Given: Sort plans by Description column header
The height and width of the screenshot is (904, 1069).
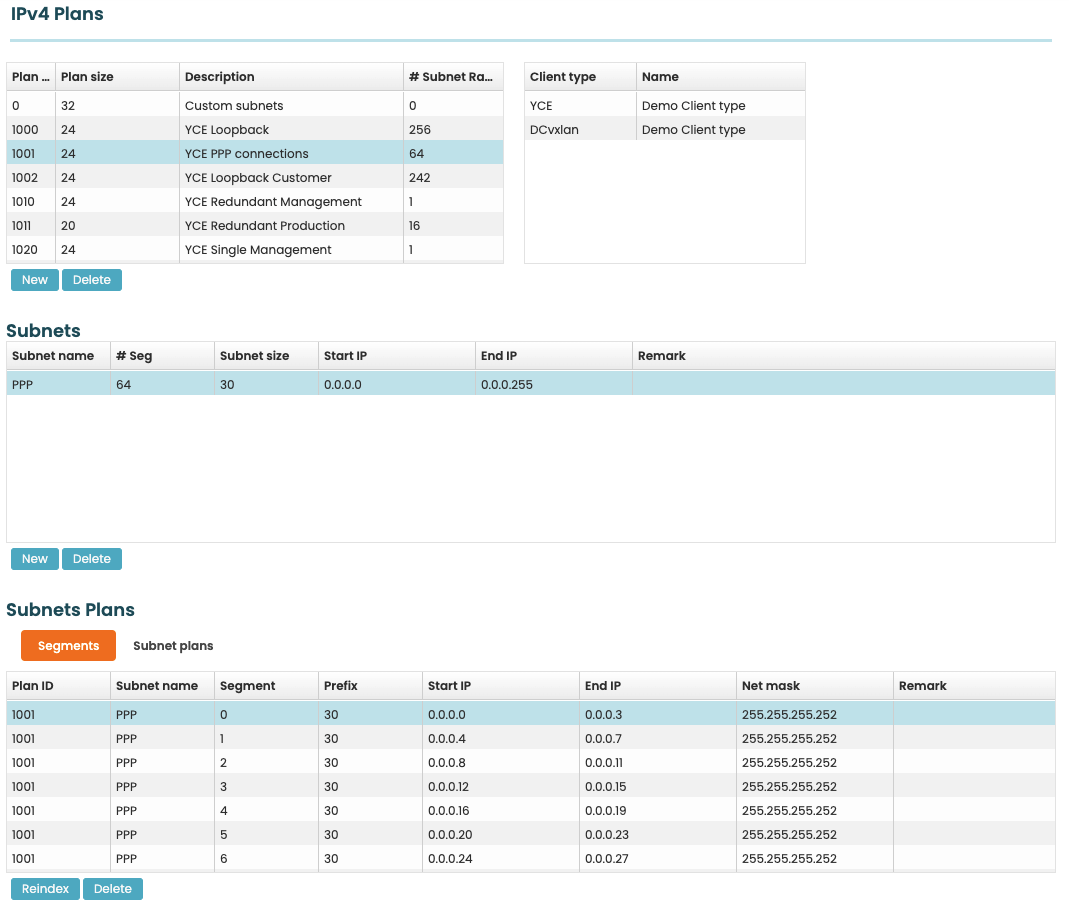Looking at the screenshot, I should 291,77.
